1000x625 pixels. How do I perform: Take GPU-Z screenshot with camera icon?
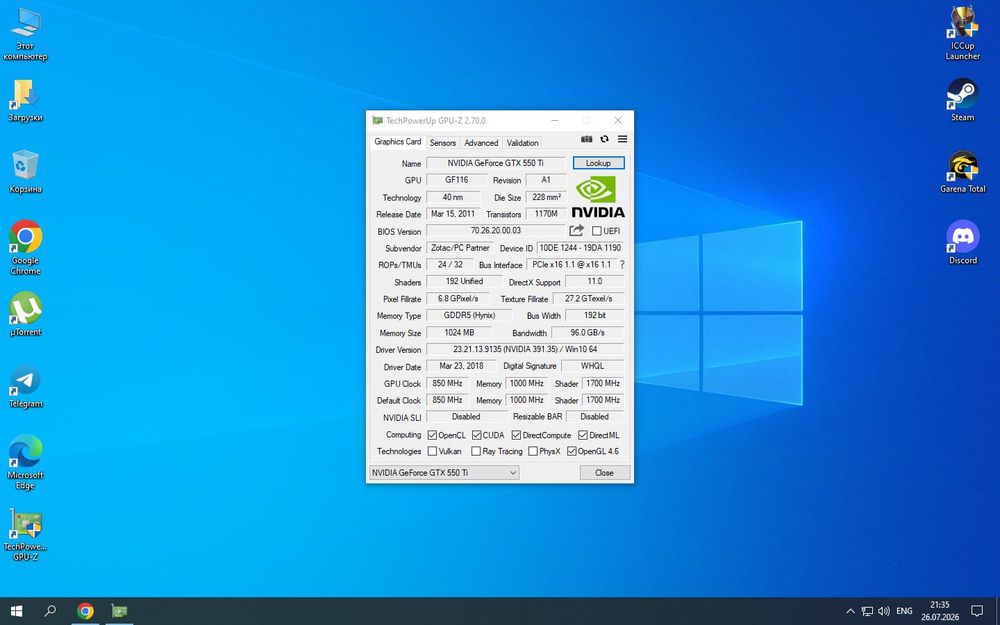click(x=587, y=139)
